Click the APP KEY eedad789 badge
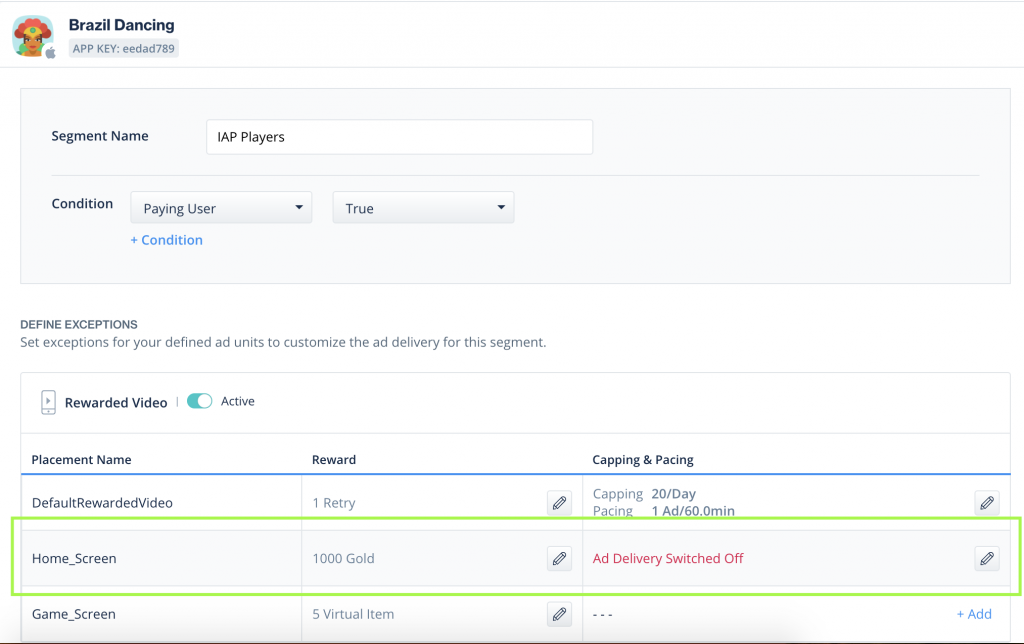The image size is (1024, 644). click(123, 47)
